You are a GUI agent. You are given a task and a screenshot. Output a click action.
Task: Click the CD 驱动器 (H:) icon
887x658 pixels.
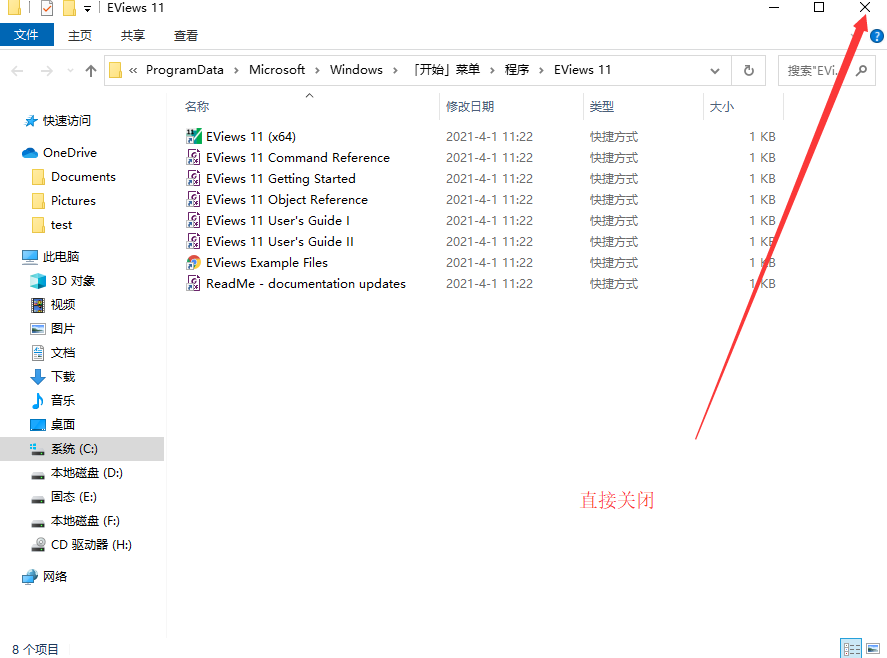38,545
